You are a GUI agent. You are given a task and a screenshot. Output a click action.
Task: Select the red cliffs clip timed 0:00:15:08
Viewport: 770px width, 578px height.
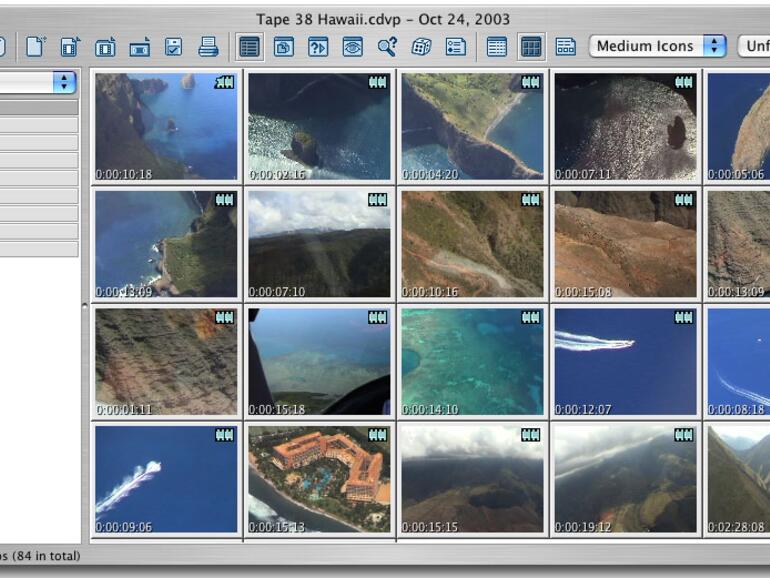(x=626, y=244)
